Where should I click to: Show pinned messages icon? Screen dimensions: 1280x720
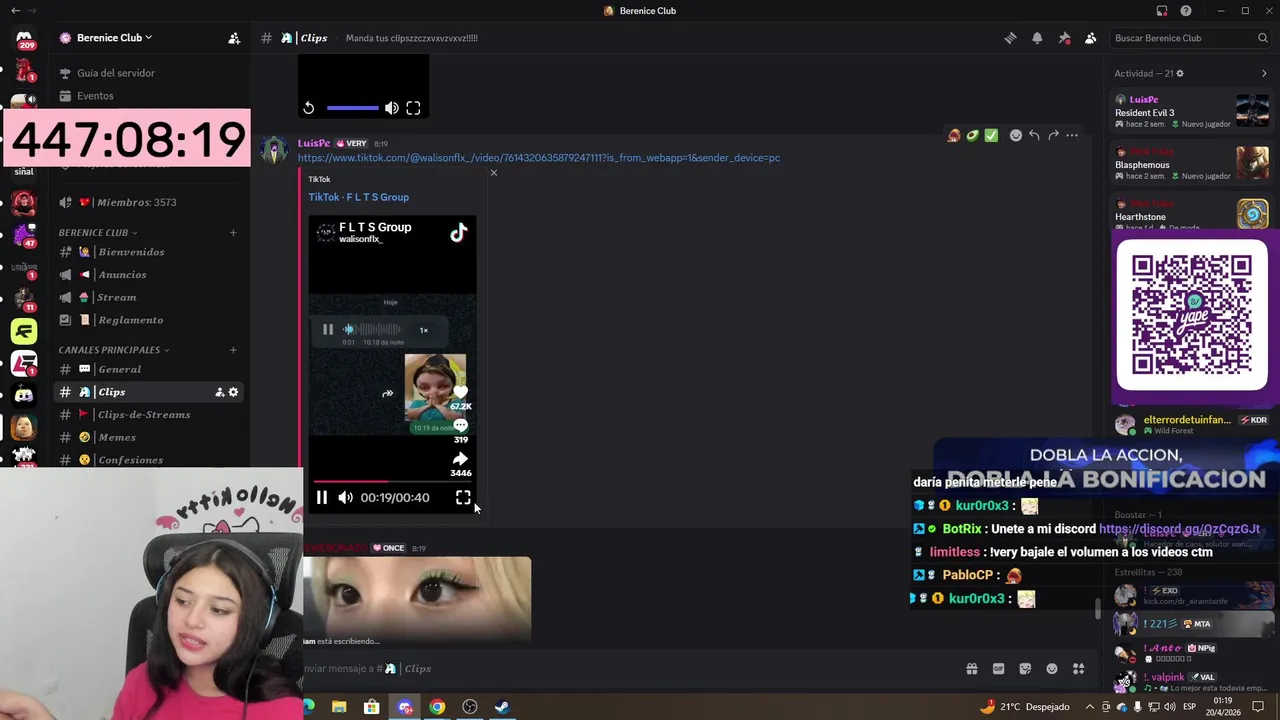pos(1064,38)
